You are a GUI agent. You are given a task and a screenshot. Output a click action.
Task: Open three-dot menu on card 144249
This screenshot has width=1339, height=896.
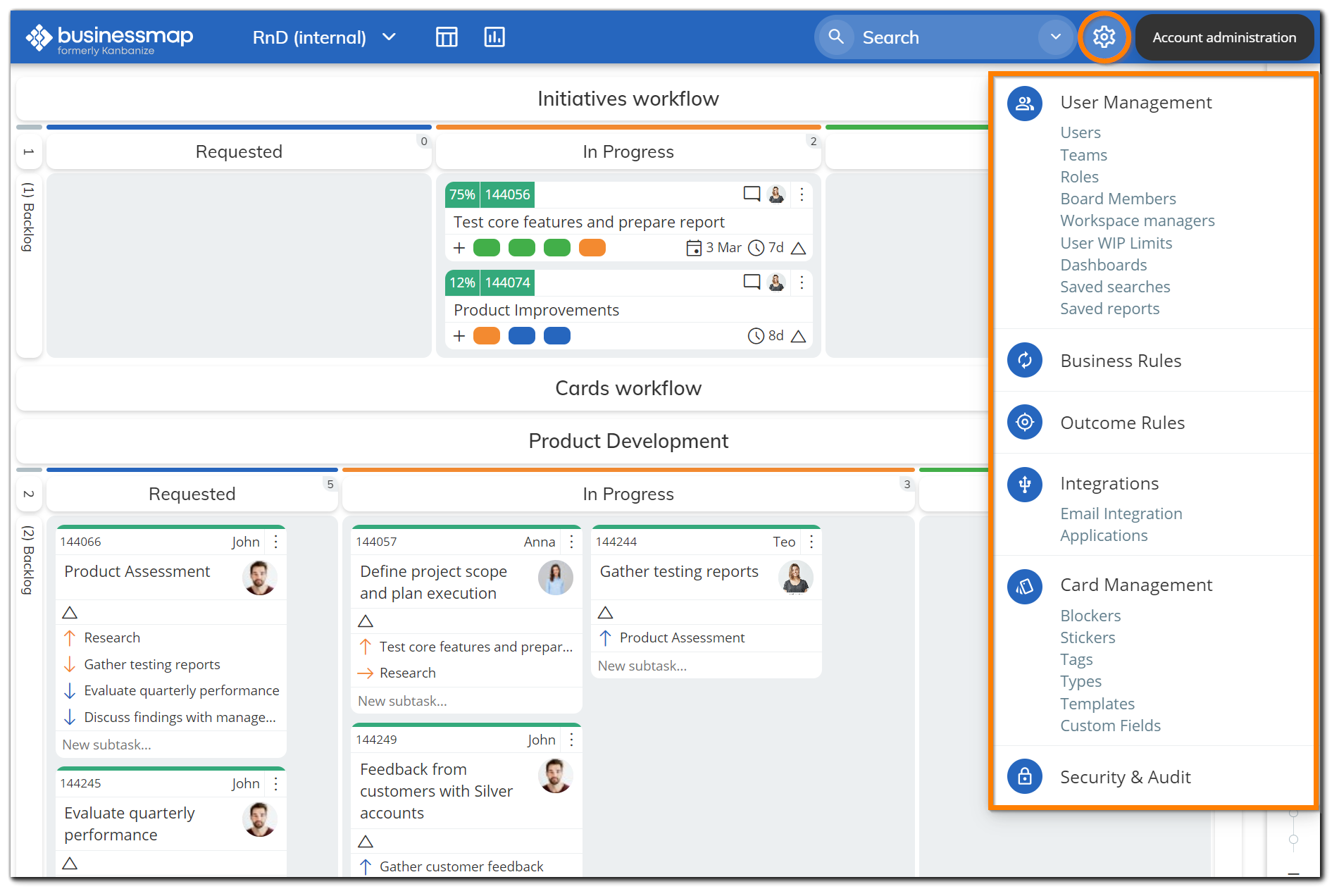[x=572, y=739]
